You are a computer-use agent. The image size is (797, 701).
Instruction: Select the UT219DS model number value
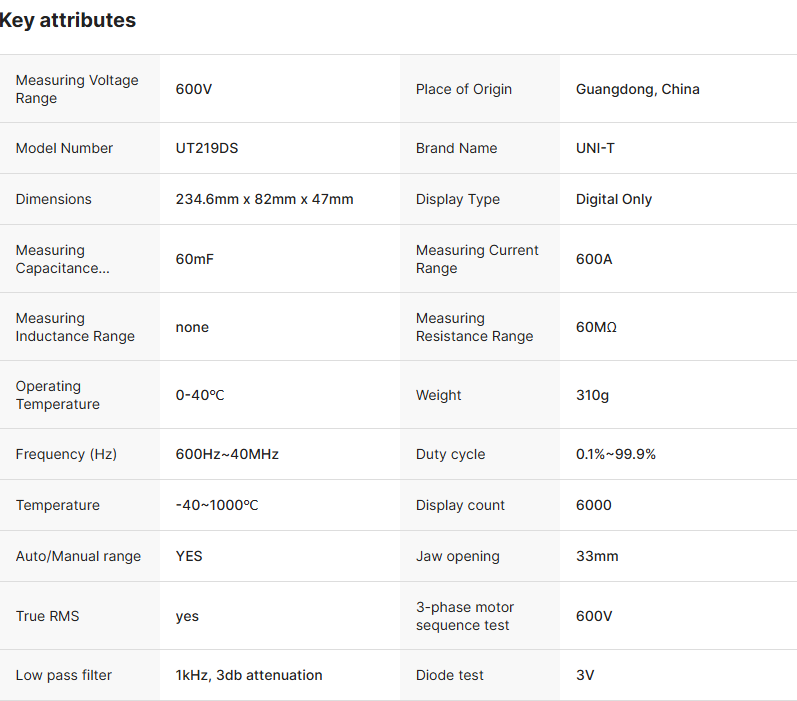pyautogui.click(x=207, y=148)
